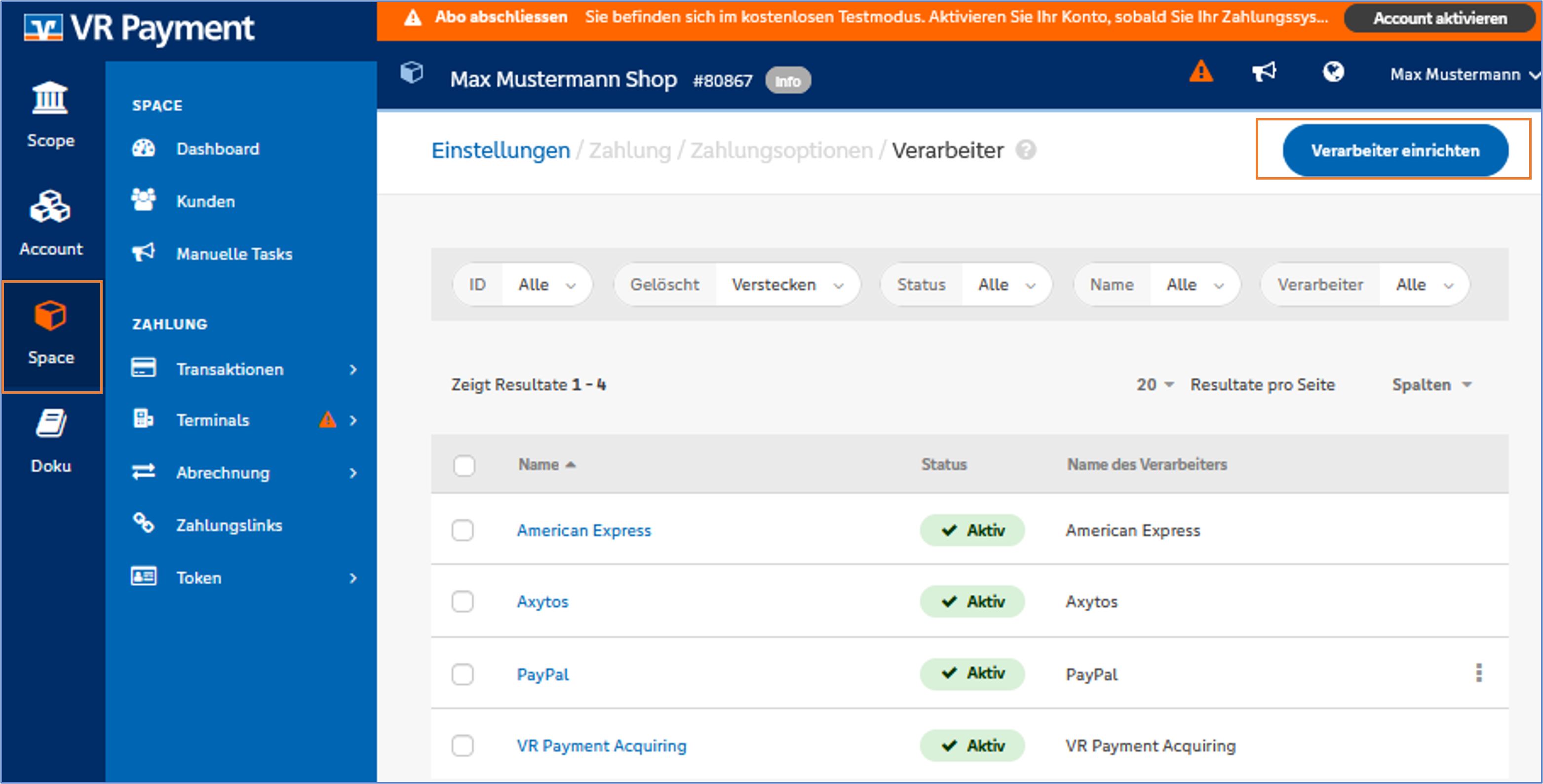Click the Terminals warning triangle
This screenshot has height=784, width=1543.
(x=327, y=419)
